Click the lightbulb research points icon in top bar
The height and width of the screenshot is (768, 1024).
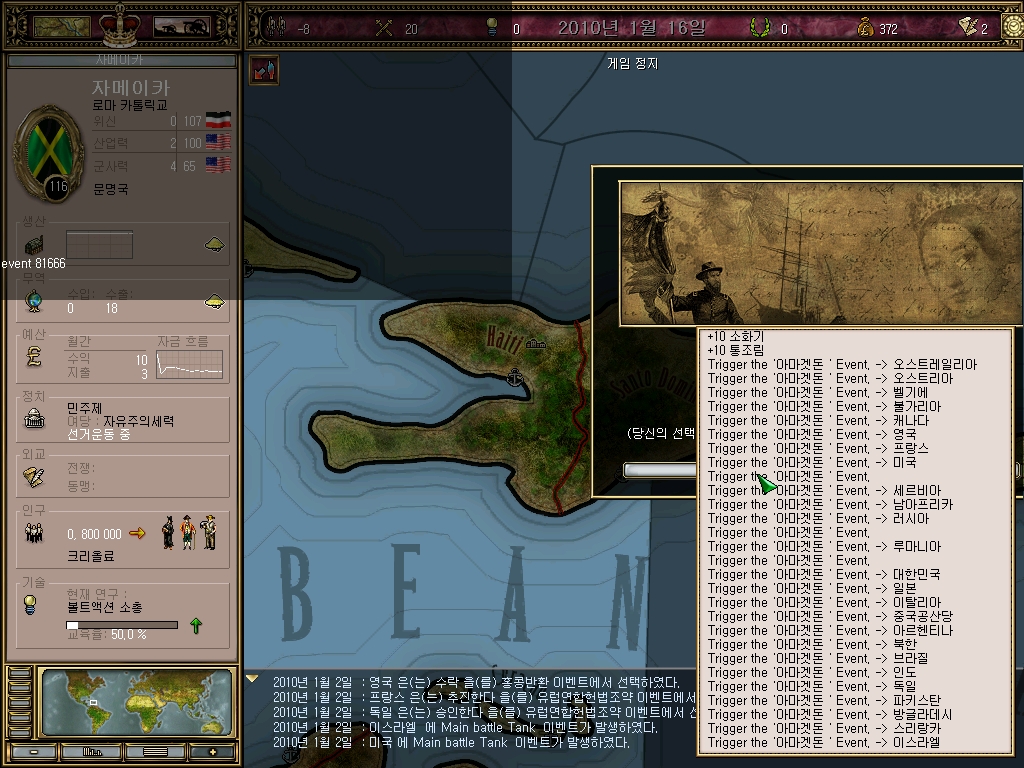click(492, 27)
